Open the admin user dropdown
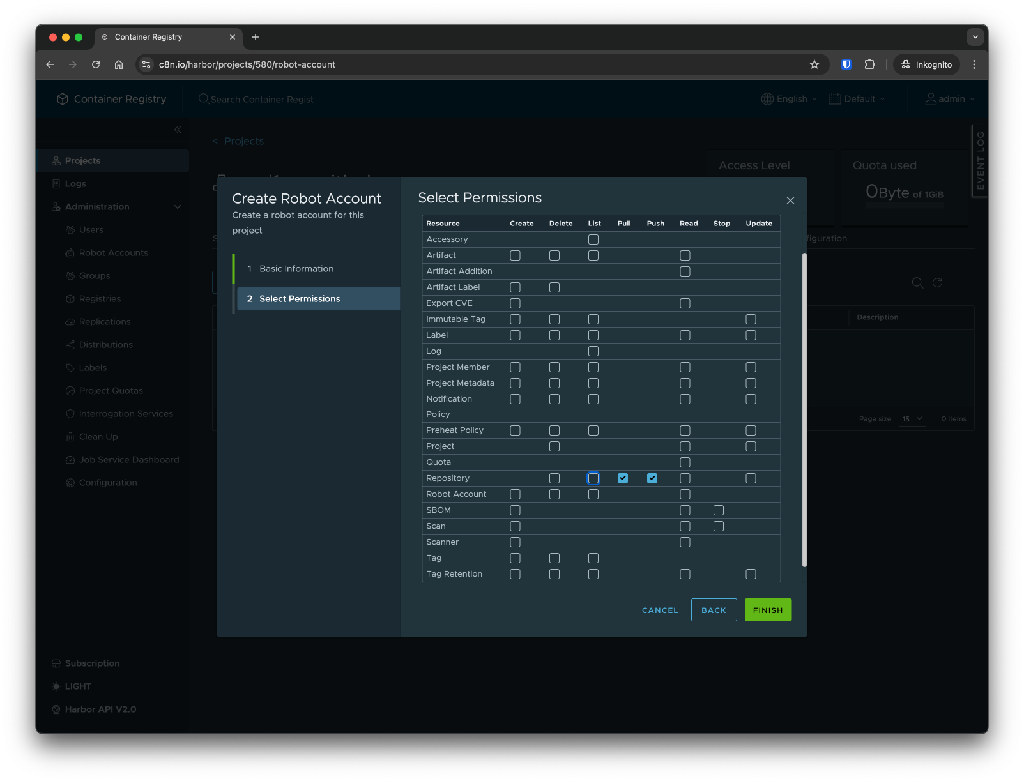The height and width of the screenshot is (781, 1024). tap(950, 99)
